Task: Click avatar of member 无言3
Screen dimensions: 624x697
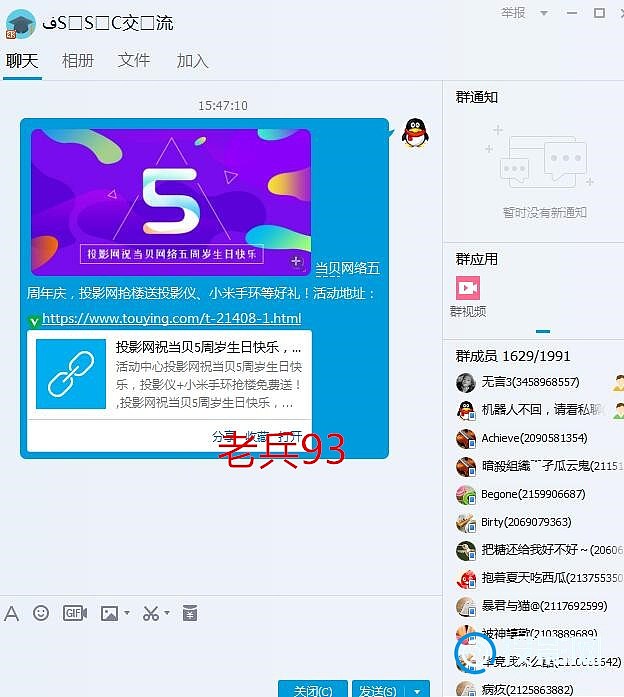Action: tap(466, 382)
